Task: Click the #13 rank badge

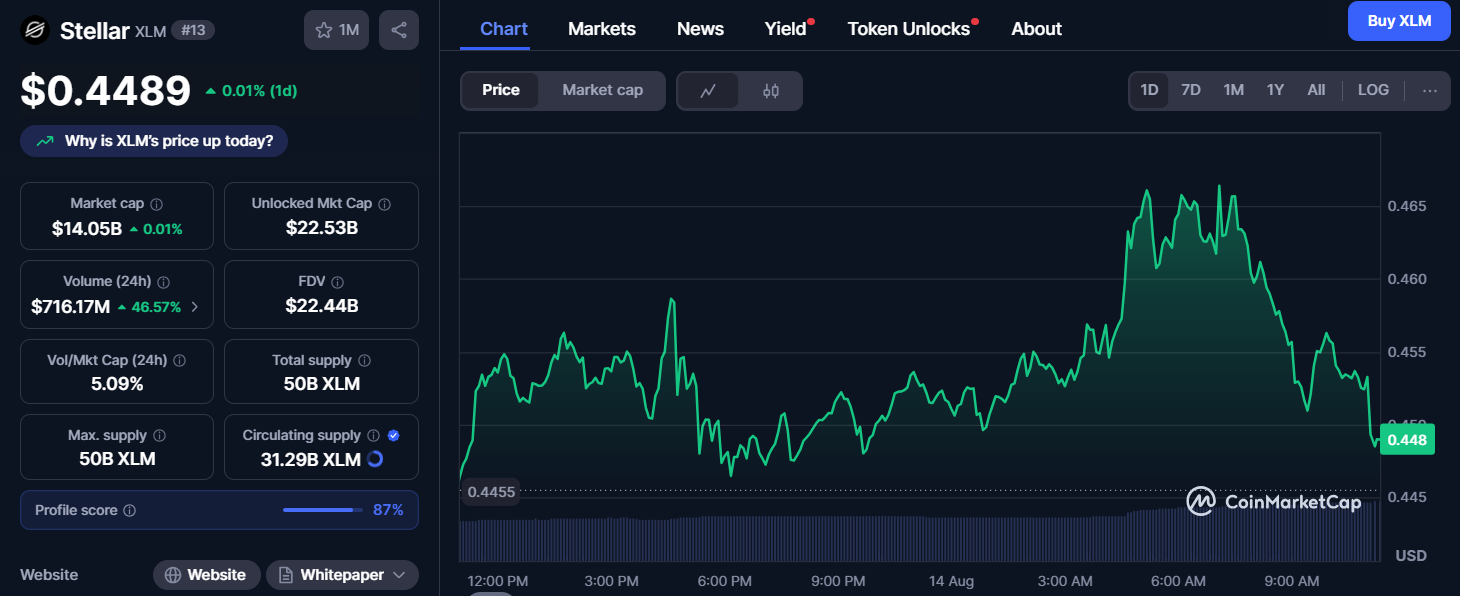Action: [x=193, y=30]
